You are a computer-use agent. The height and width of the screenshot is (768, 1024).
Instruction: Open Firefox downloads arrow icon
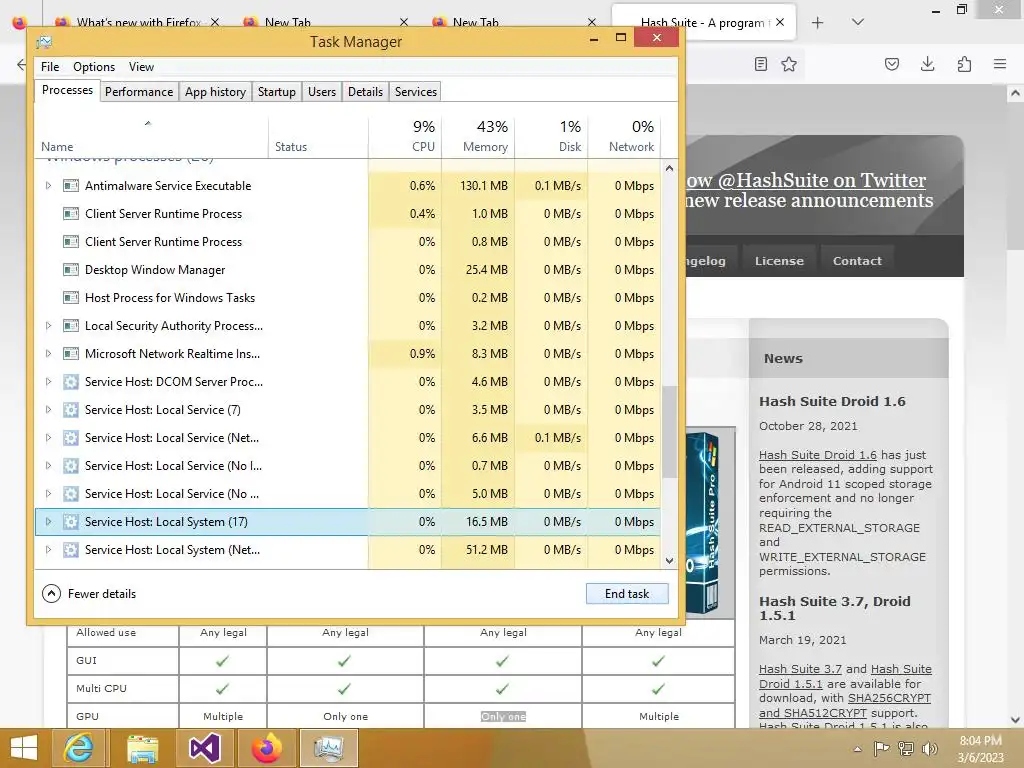pyautogui.click(x=927, y=64)
